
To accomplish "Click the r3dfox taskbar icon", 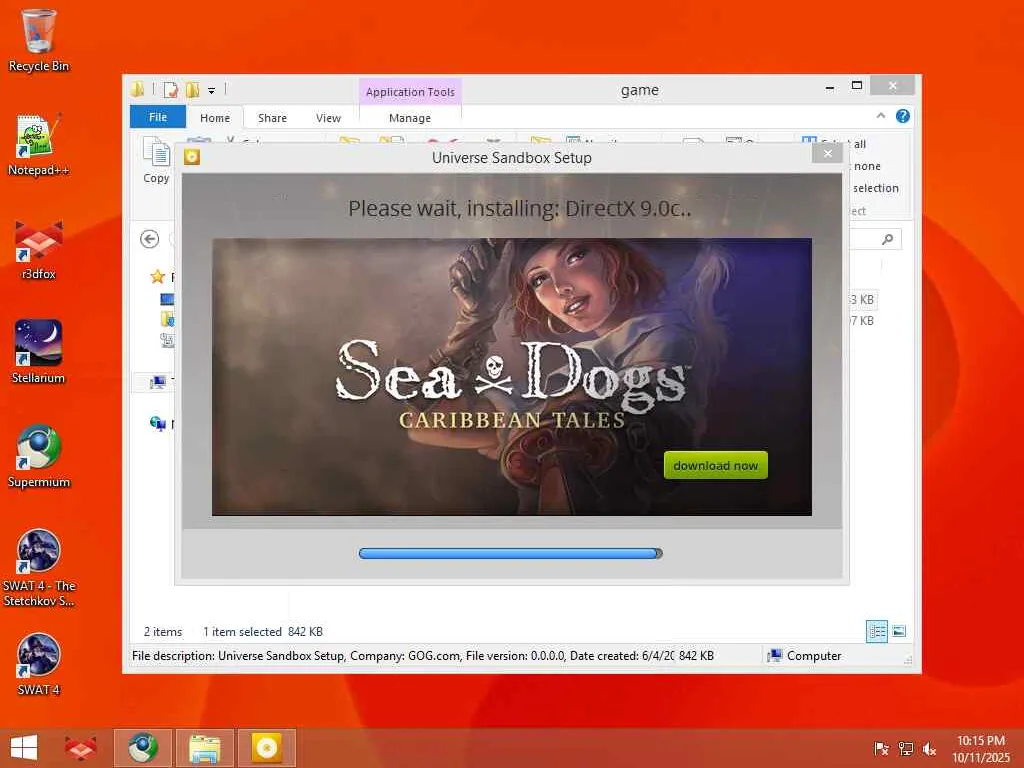I will click(x=81, y=748).
